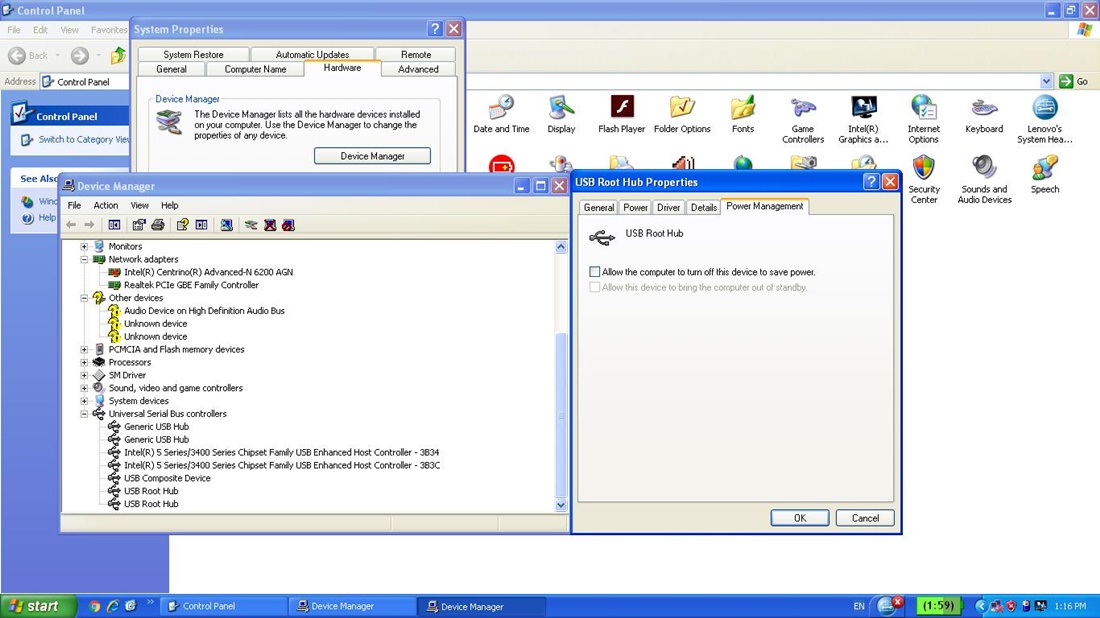Click the Print icon in Device Manager toolbar
Image resolution: width=1100 pixels, height=618 pixels.
pos(158,225)
